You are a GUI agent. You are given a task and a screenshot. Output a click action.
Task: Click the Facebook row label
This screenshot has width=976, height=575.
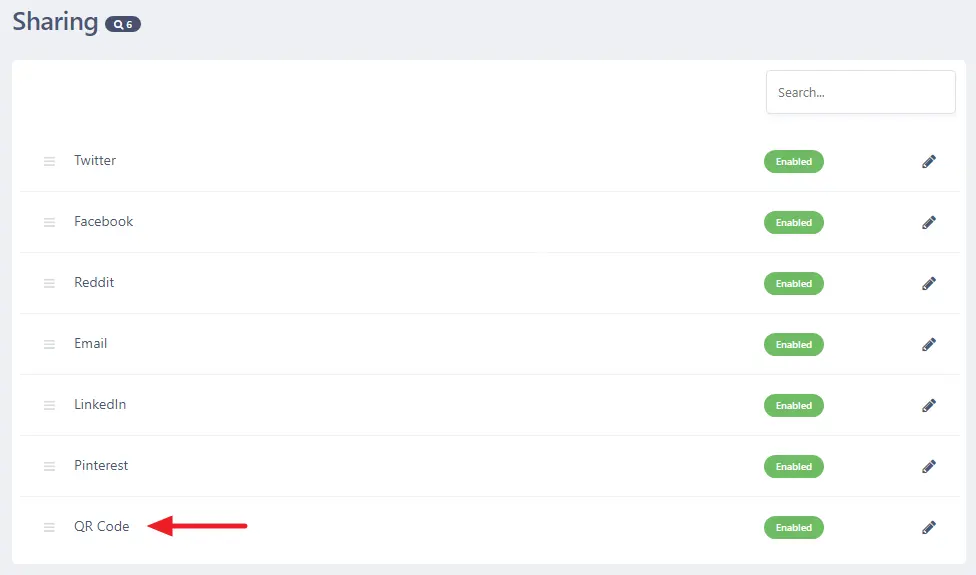(103, 221)
